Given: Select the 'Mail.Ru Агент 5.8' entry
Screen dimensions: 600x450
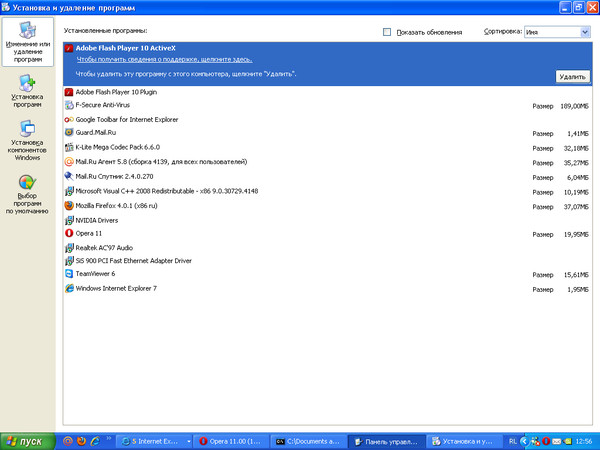Looking at the screenshot, I should pos(161,162).
